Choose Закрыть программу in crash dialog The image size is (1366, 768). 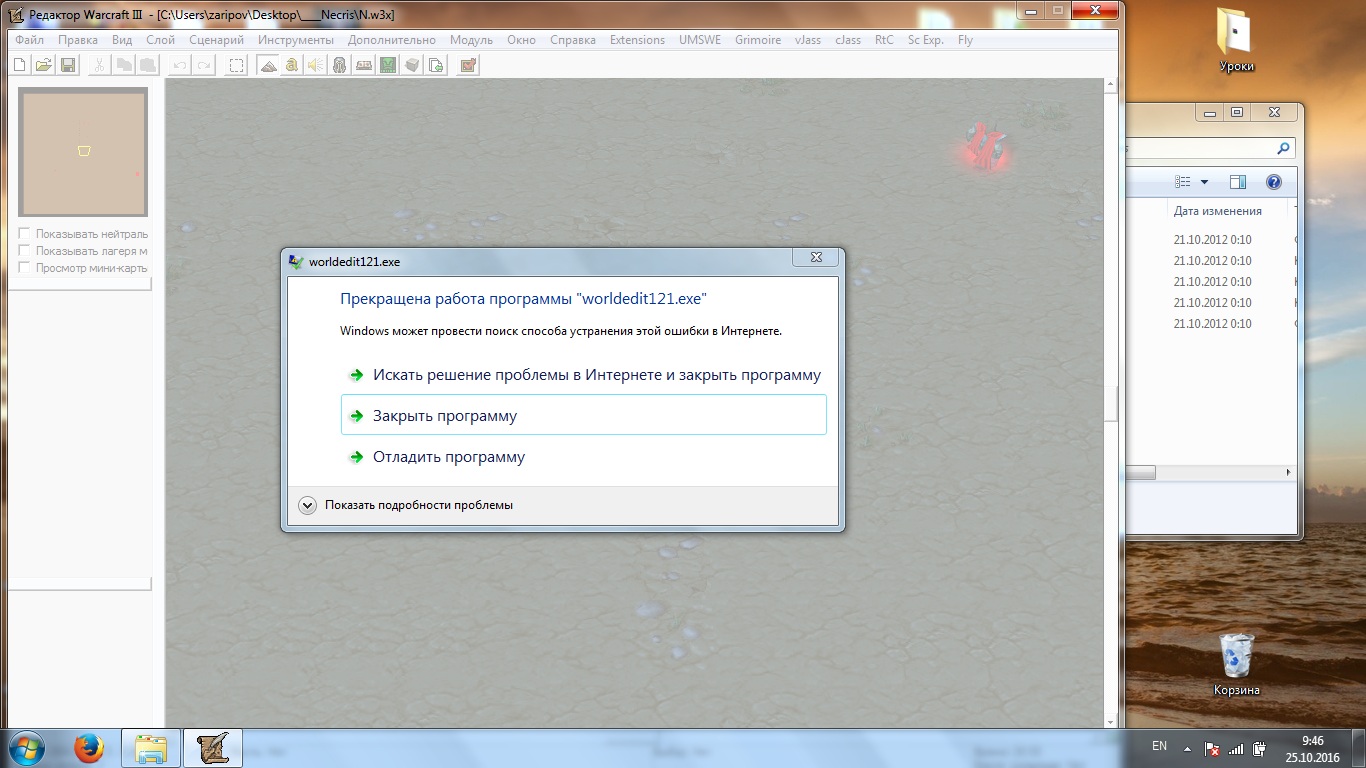coord(584,415)
